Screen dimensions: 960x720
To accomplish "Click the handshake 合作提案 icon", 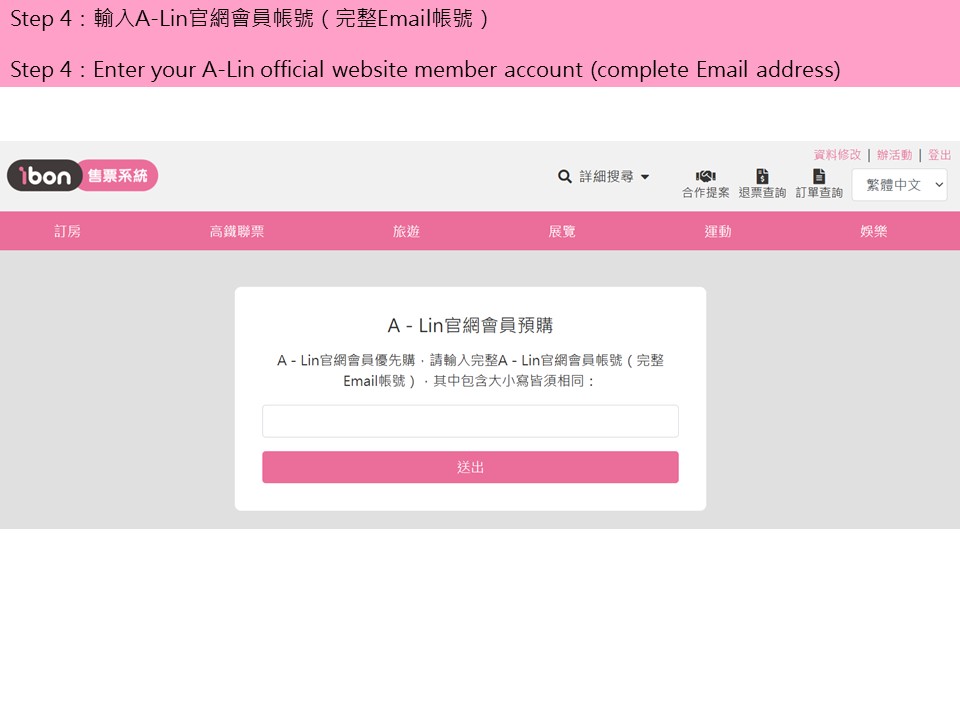I will tap(705, 176).
